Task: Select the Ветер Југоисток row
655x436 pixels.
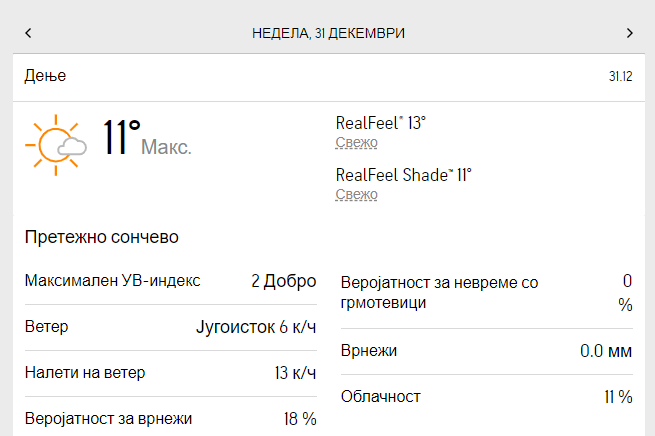Action: click(170, 327)
